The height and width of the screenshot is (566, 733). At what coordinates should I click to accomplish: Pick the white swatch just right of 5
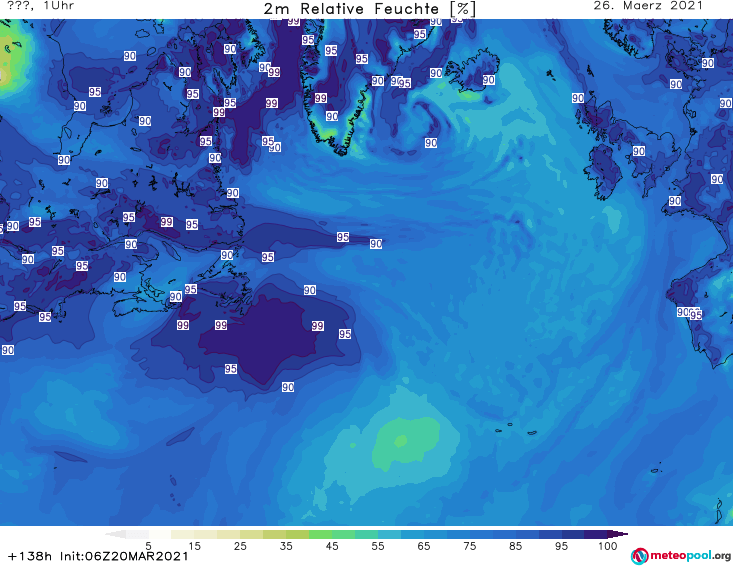pos(160,534)
